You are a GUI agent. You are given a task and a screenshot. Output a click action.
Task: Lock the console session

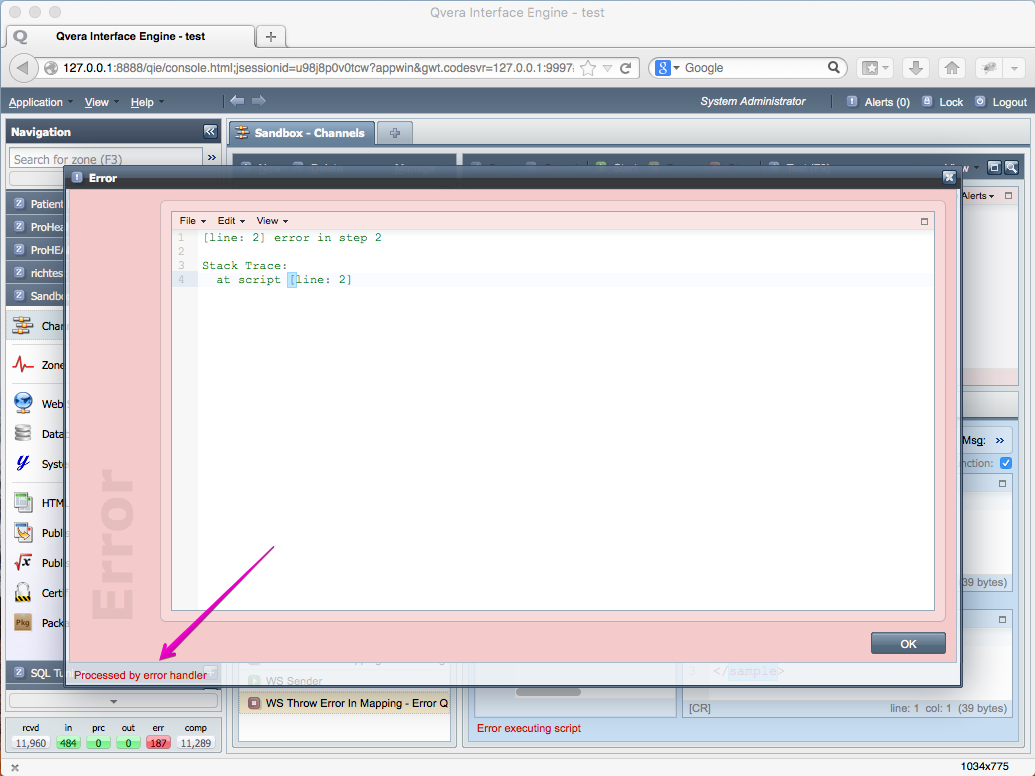click(x=943, y=102)
